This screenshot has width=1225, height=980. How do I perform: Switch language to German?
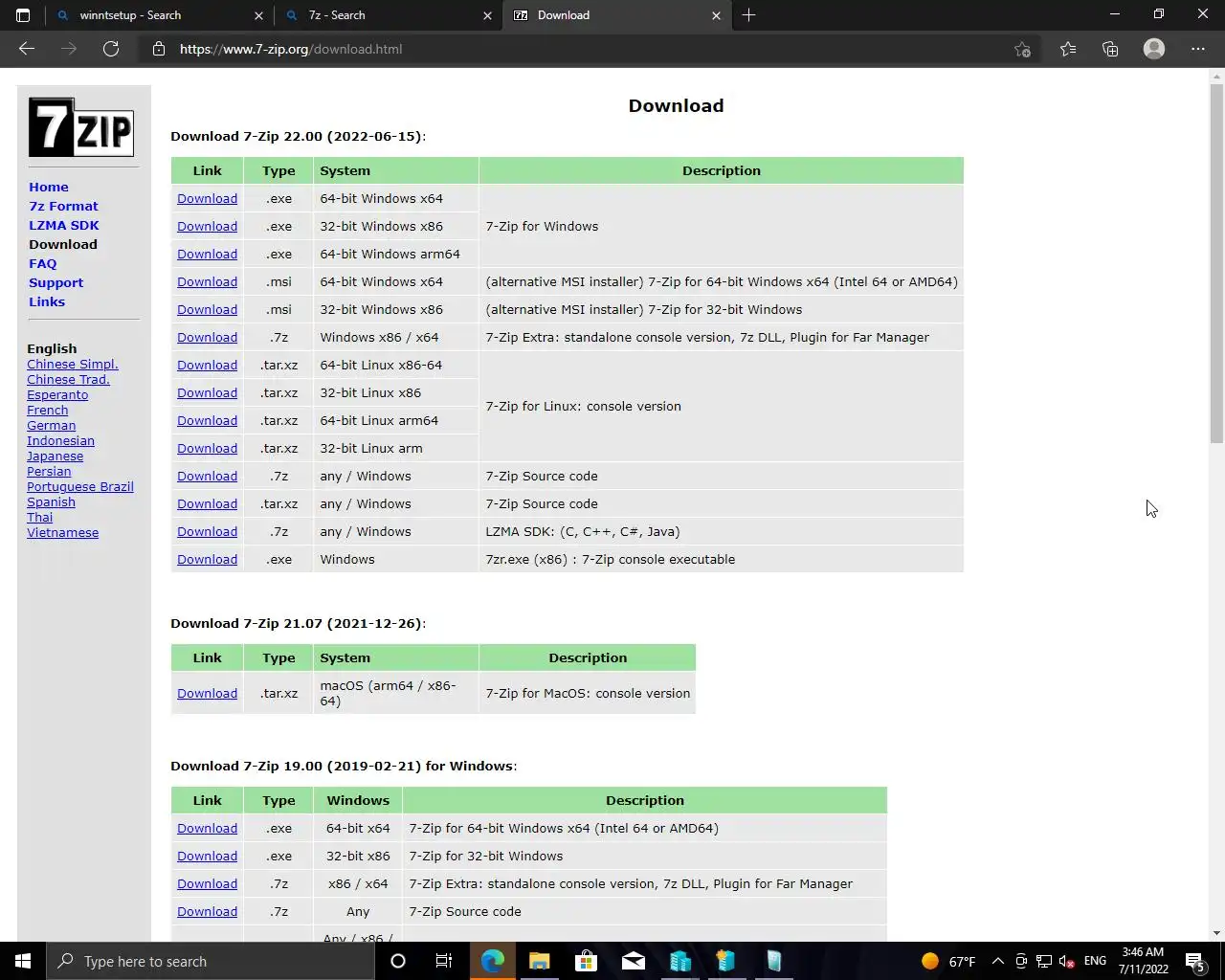click(x=51, y=425)
